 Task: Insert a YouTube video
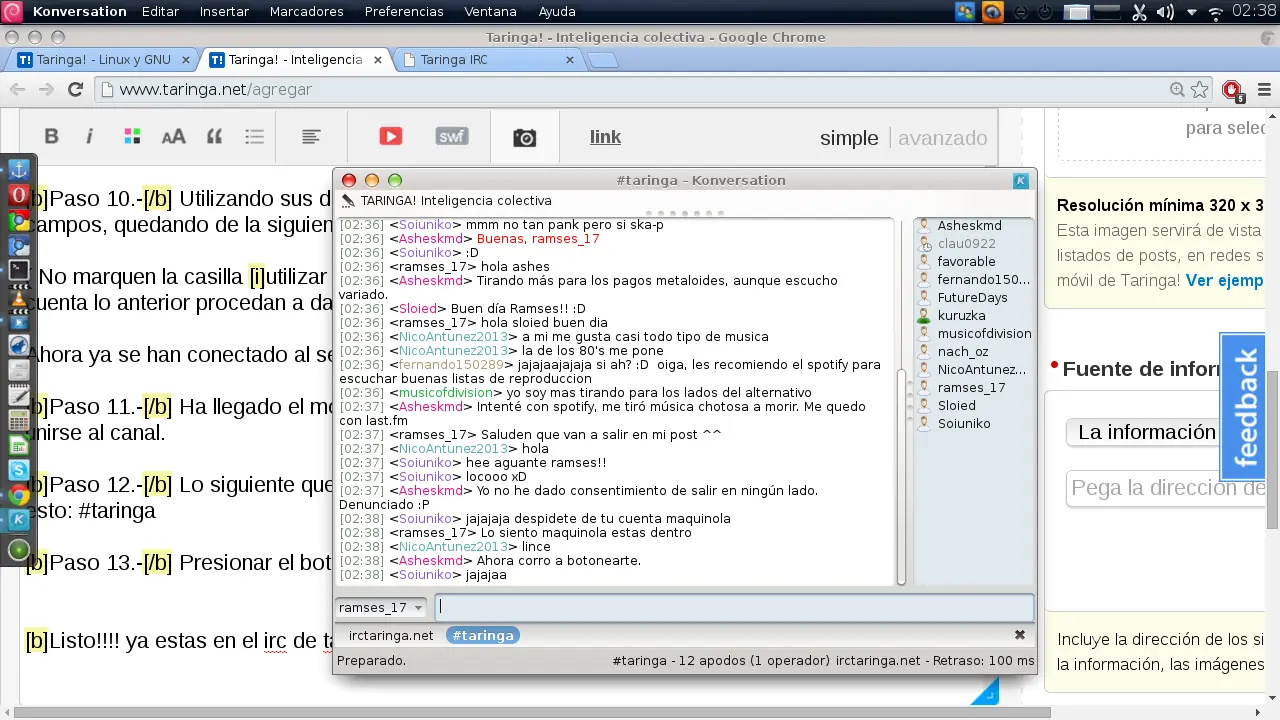coord(390,137)
